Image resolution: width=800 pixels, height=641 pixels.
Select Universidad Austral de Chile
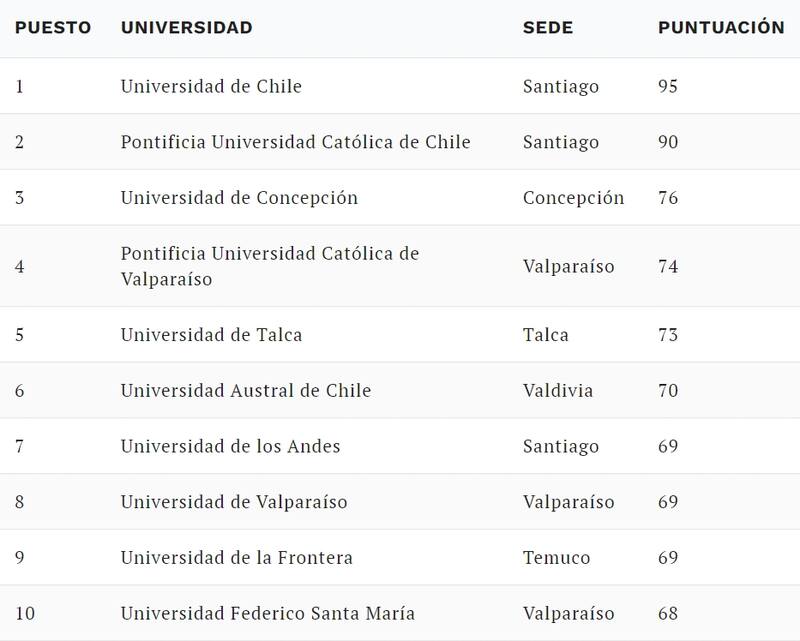(246, 390)
